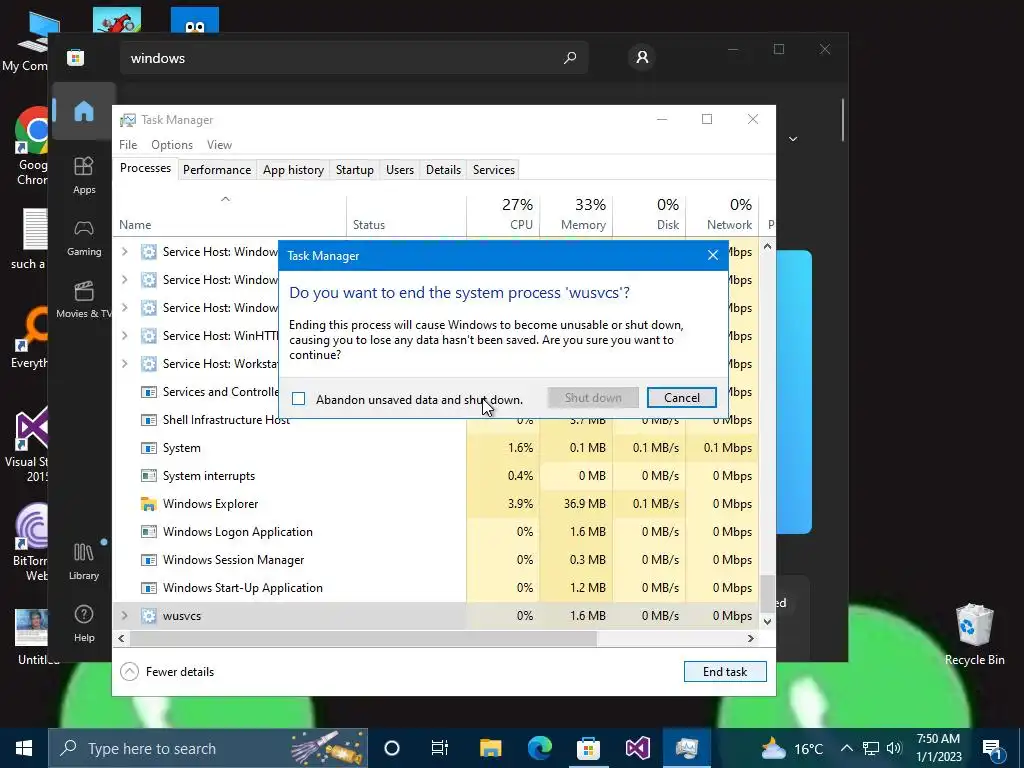Viewport: 1024px width, 768px height.
Task: Open Visual Studio from the taskbar
Action: [637, 748]
